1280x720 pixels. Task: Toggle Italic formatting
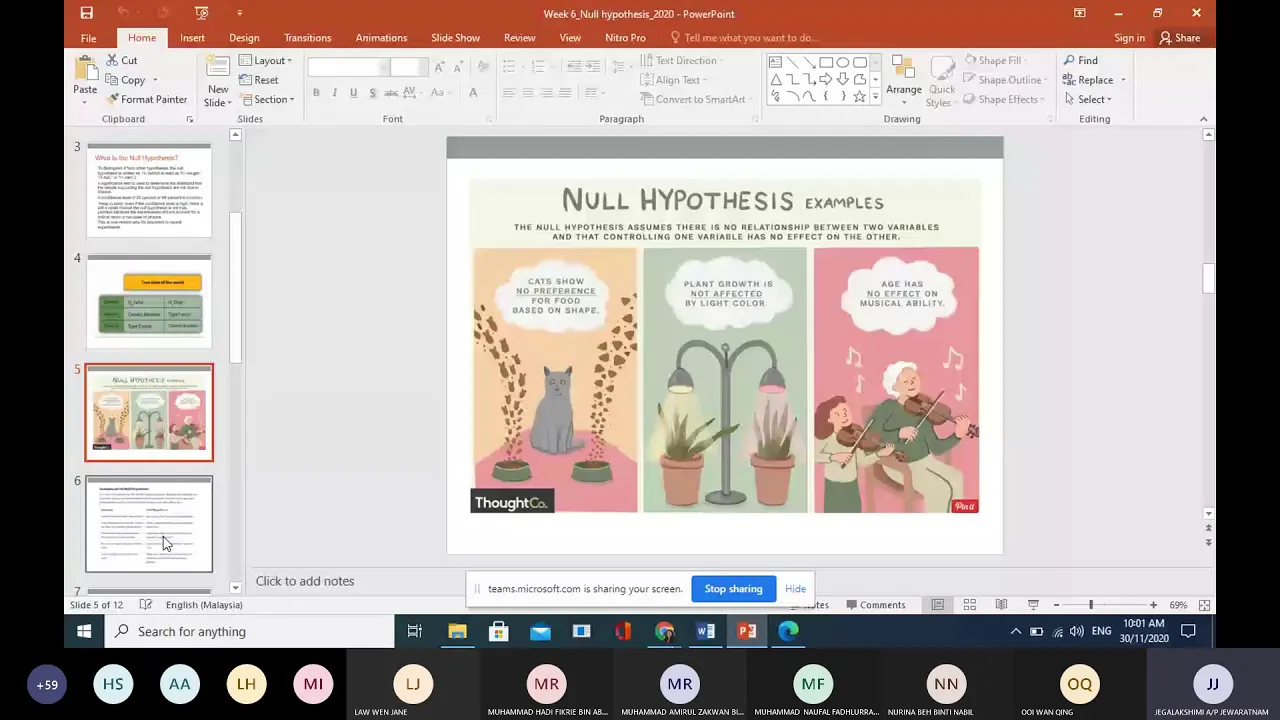[x=335, y=93]
